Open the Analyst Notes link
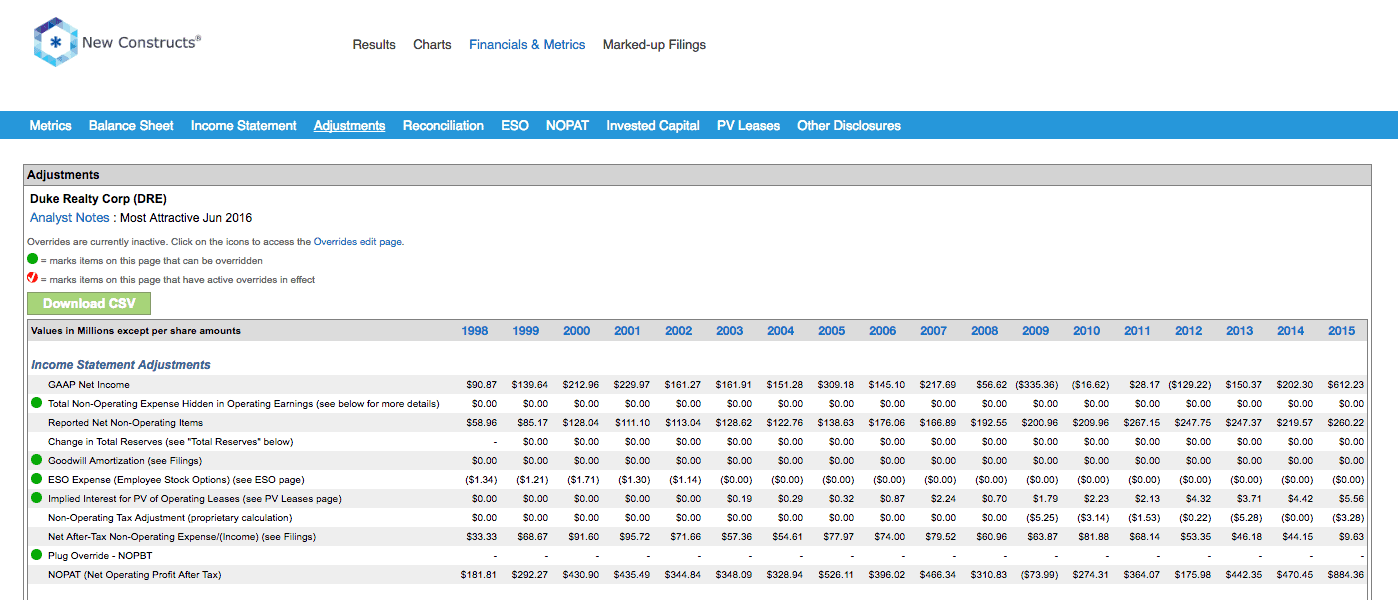 69,218
